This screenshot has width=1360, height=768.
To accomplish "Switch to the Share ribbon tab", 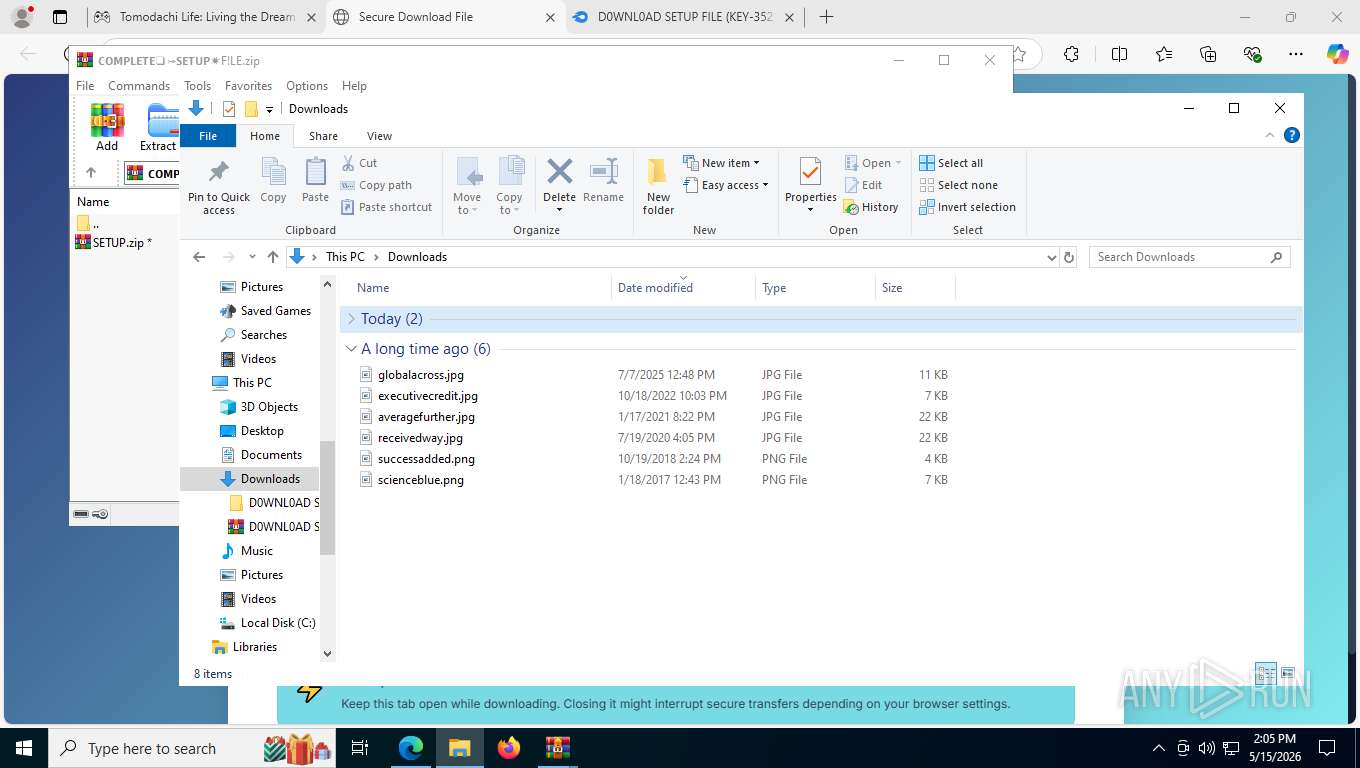I will (323, 136).
